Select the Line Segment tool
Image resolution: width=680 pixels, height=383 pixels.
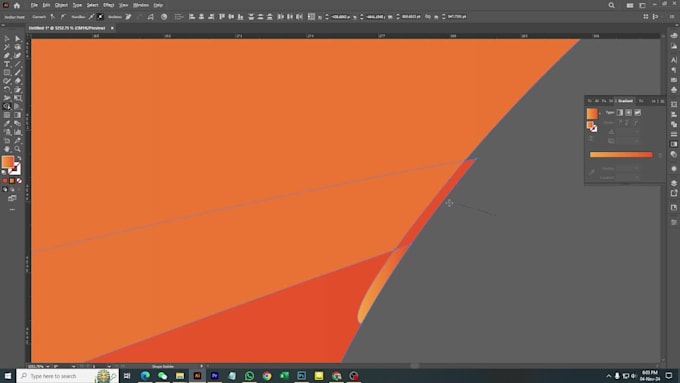pos(17,64)
